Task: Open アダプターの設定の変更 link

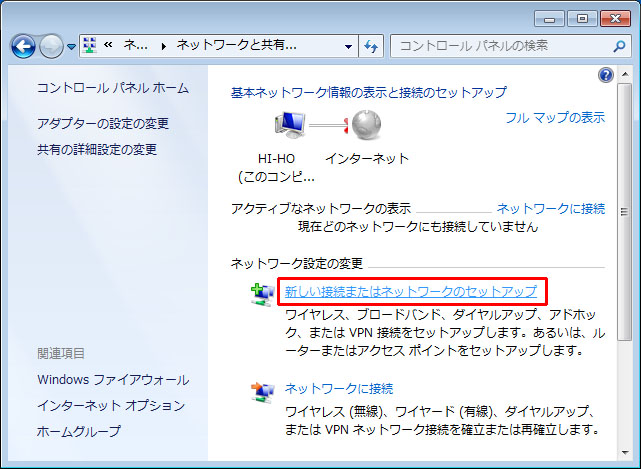Action: 103,123
